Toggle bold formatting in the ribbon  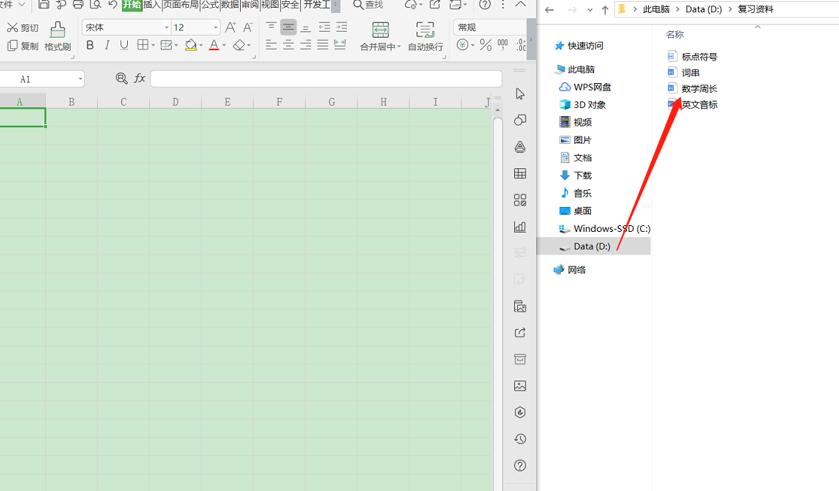click(x=91, y=45)
